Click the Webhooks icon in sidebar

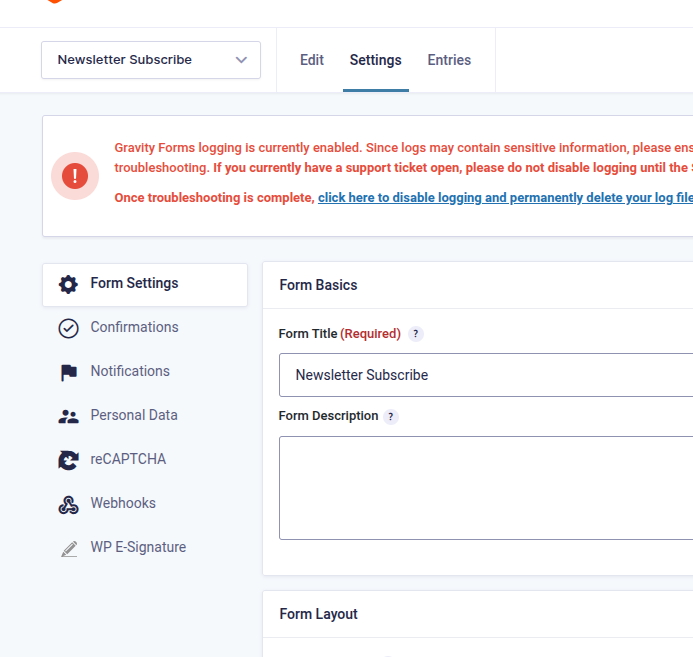point(68,504)
